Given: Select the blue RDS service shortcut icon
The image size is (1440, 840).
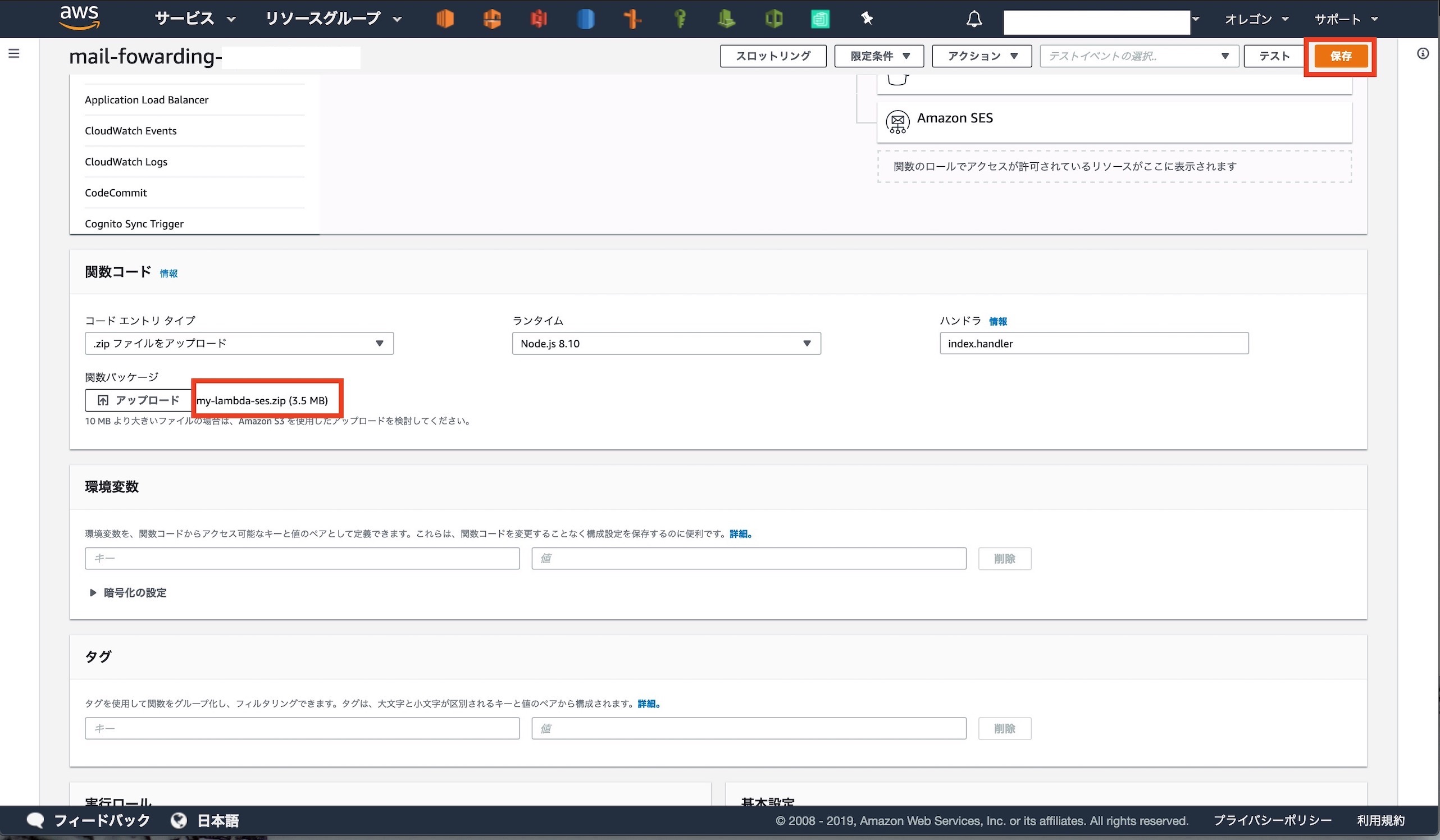Looking at the screenshot, I should (x=586, y=19).
